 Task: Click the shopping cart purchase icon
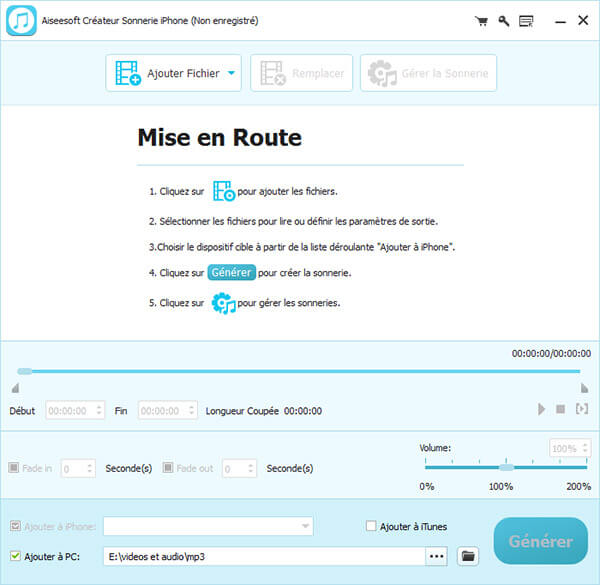click(x=481, y=21)
